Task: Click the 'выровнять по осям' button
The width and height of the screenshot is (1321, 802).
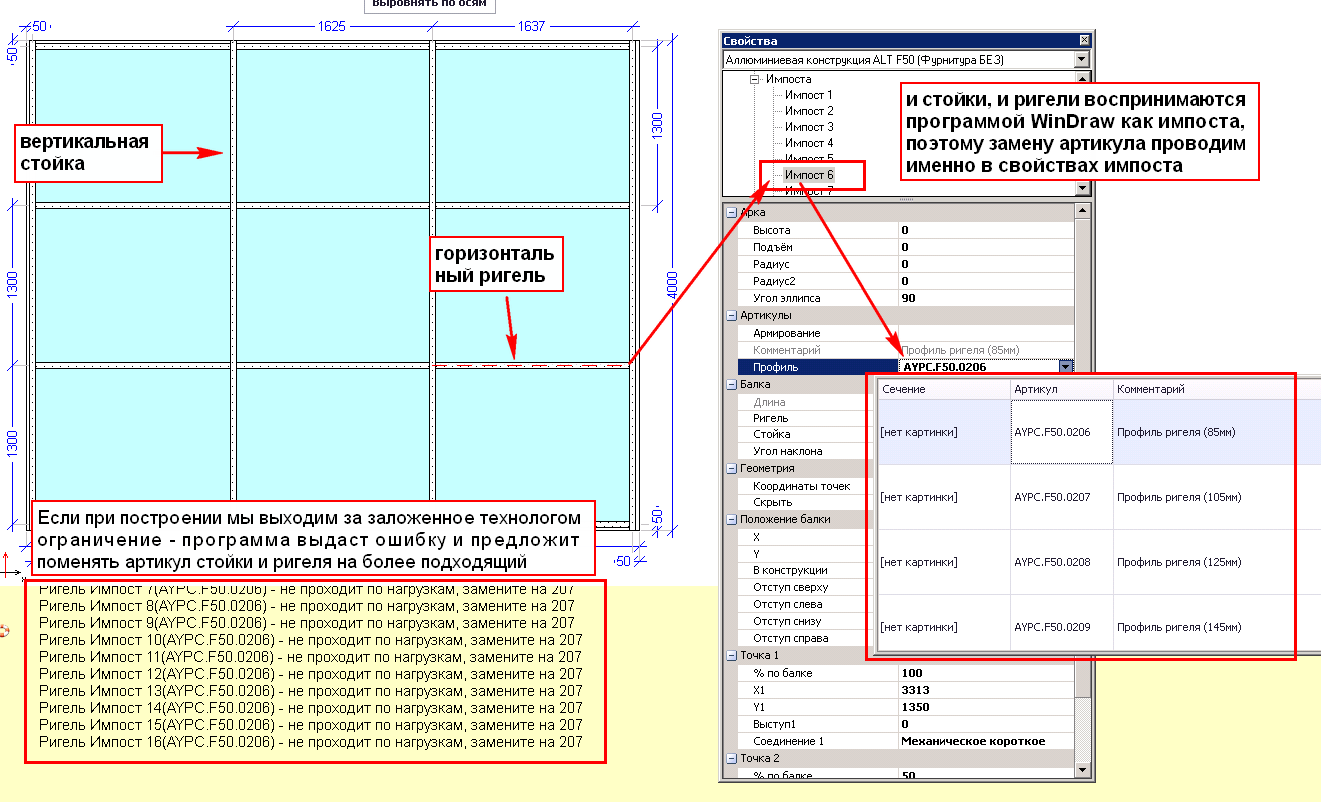Action: [430, 4]
